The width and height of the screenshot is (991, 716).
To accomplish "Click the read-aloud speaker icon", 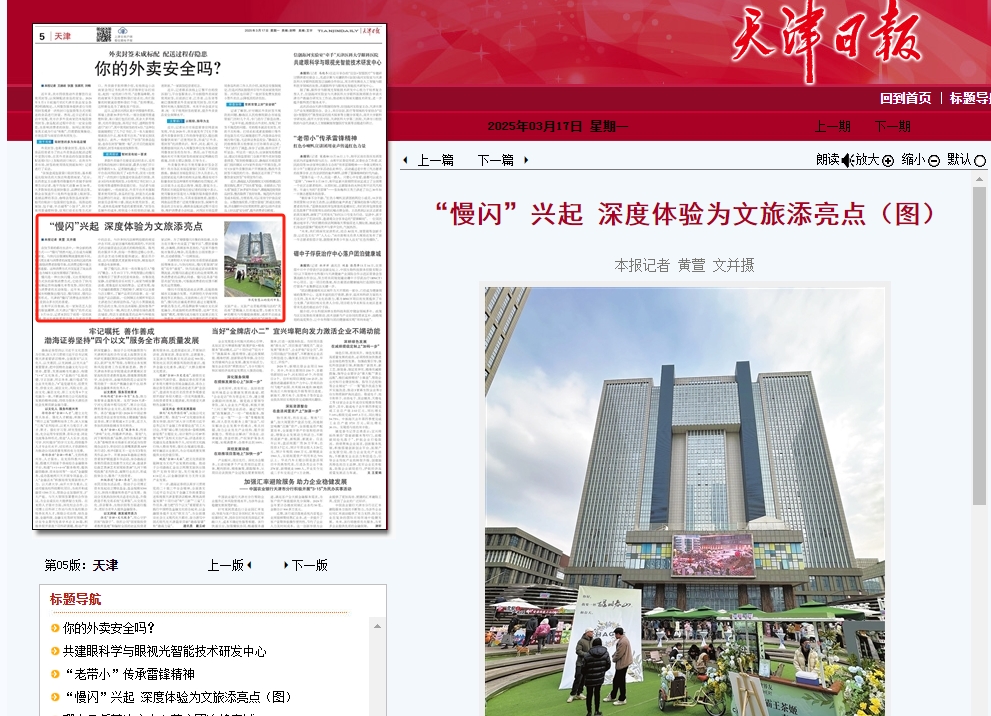I will click(x=847, y=160).
